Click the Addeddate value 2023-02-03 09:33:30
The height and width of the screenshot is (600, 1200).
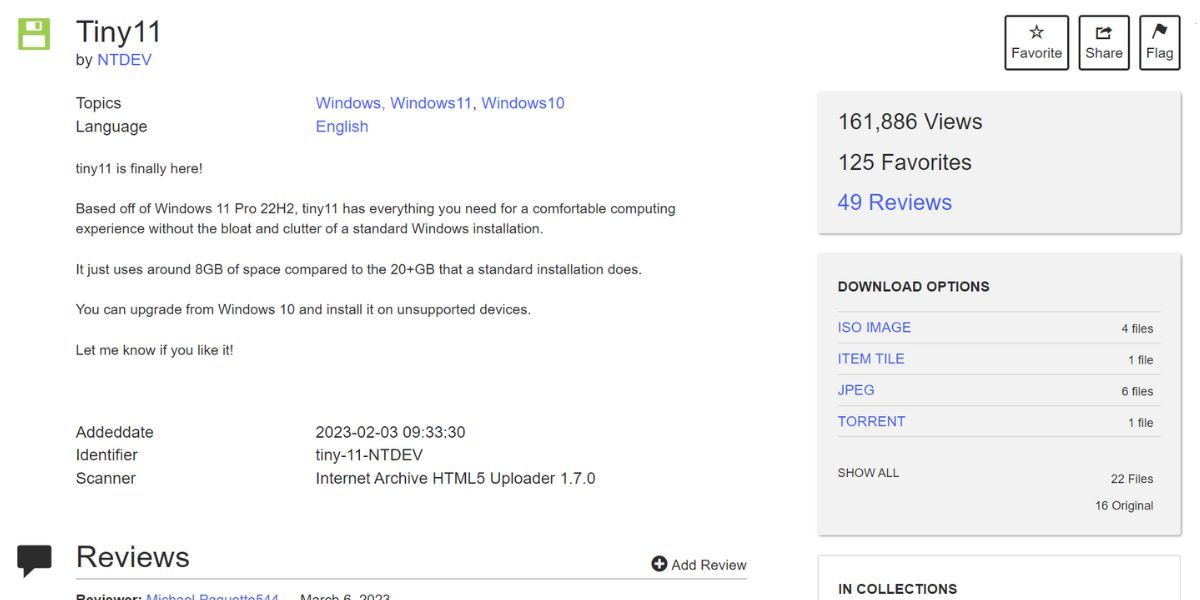[x=390, y=432]
